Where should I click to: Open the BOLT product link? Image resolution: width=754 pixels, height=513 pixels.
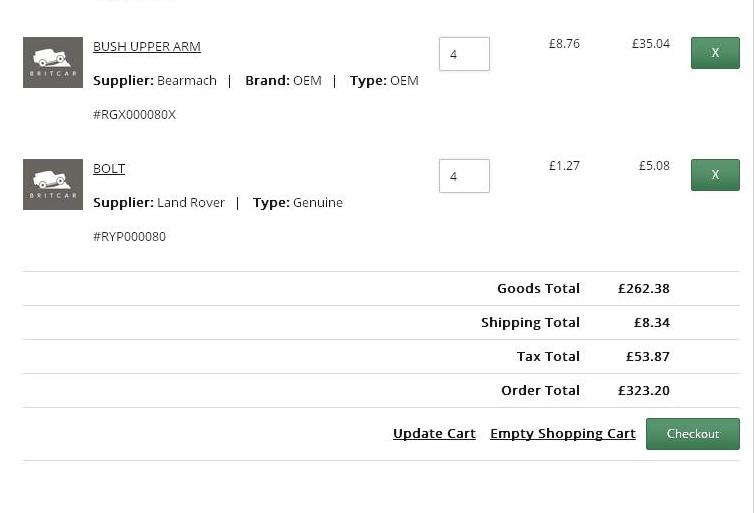[109, 169]
